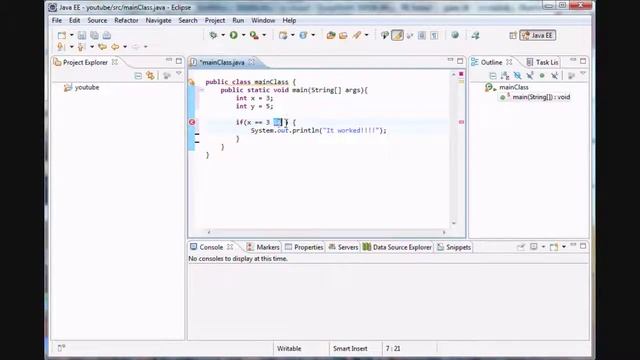Viewport: 640px width, 360px height.
Task: Toggle Hide Non-Public Members in Outline
Action: 542,76
